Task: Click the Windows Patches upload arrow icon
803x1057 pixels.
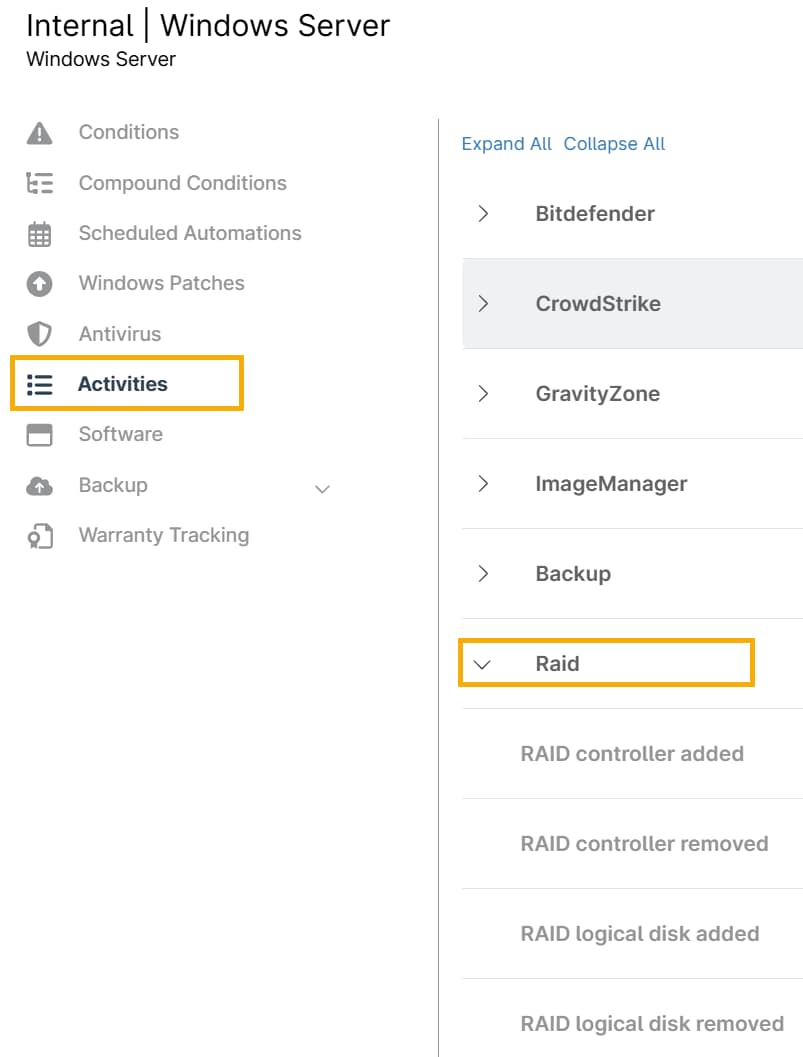Action: tap(39, 284)
